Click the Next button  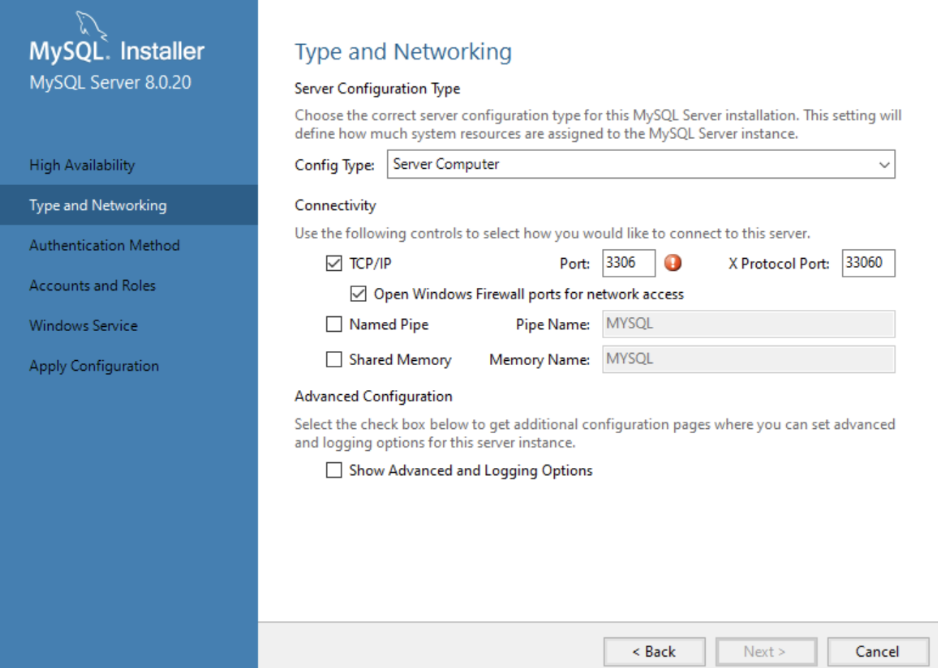point(766,651)
